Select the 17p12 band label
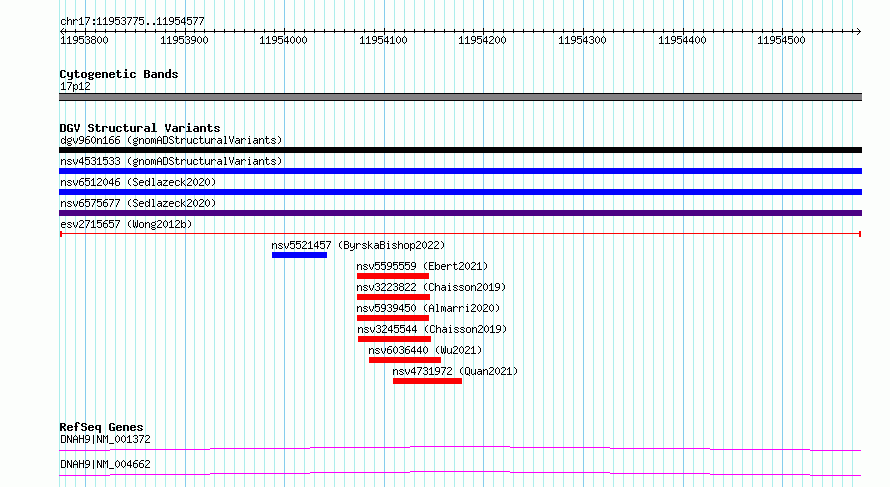Screen dimensions: 890x487 75,86
